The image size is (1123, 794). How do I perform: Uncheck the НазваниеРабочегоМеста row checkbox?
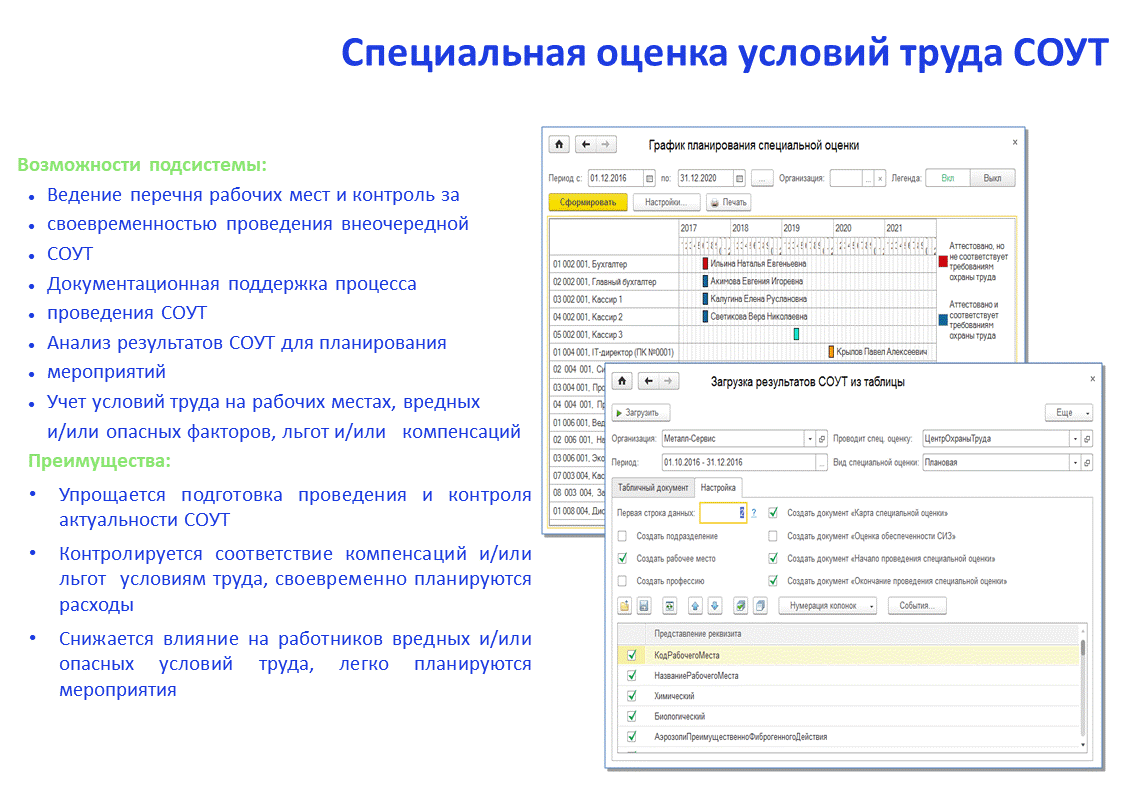pyautogui.click(x=632, y=675)
